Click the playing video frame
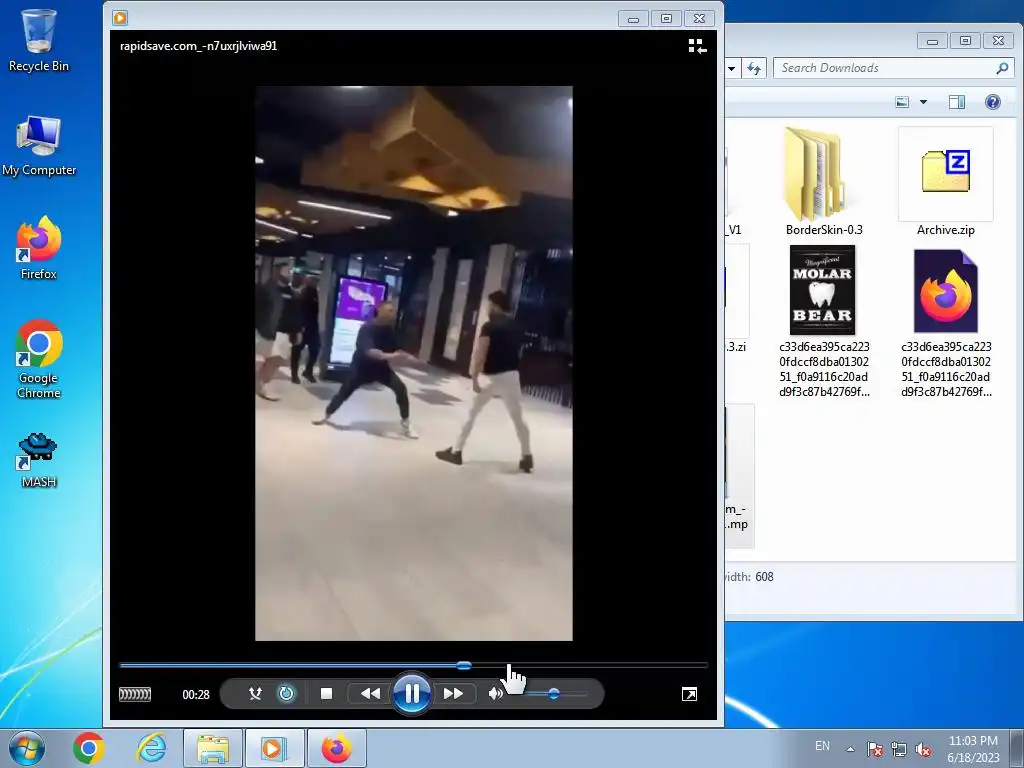 [413, 363]
